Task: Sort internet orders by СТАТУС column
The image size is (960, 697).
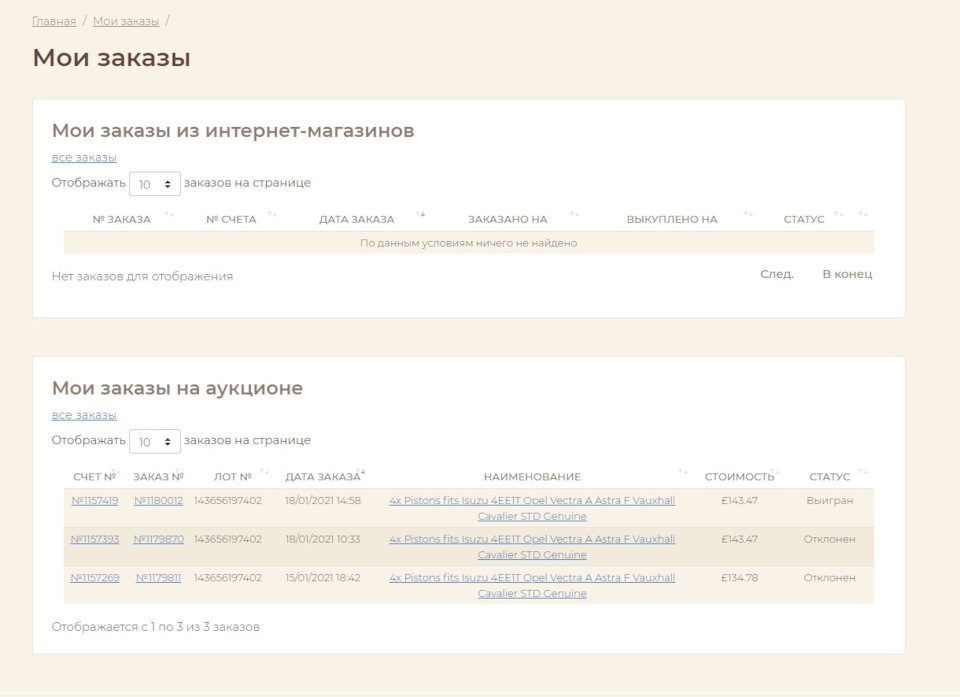Action: click(x=804, y=219)
